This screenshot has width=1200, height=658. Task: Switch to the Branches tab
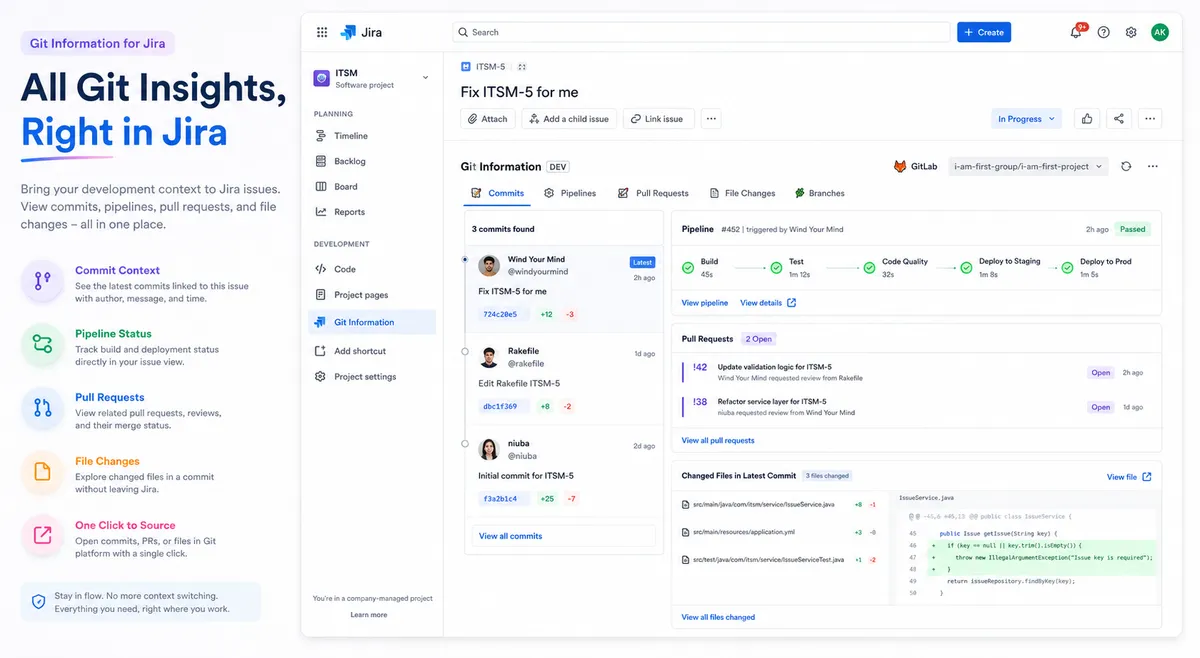coord(819,193)
